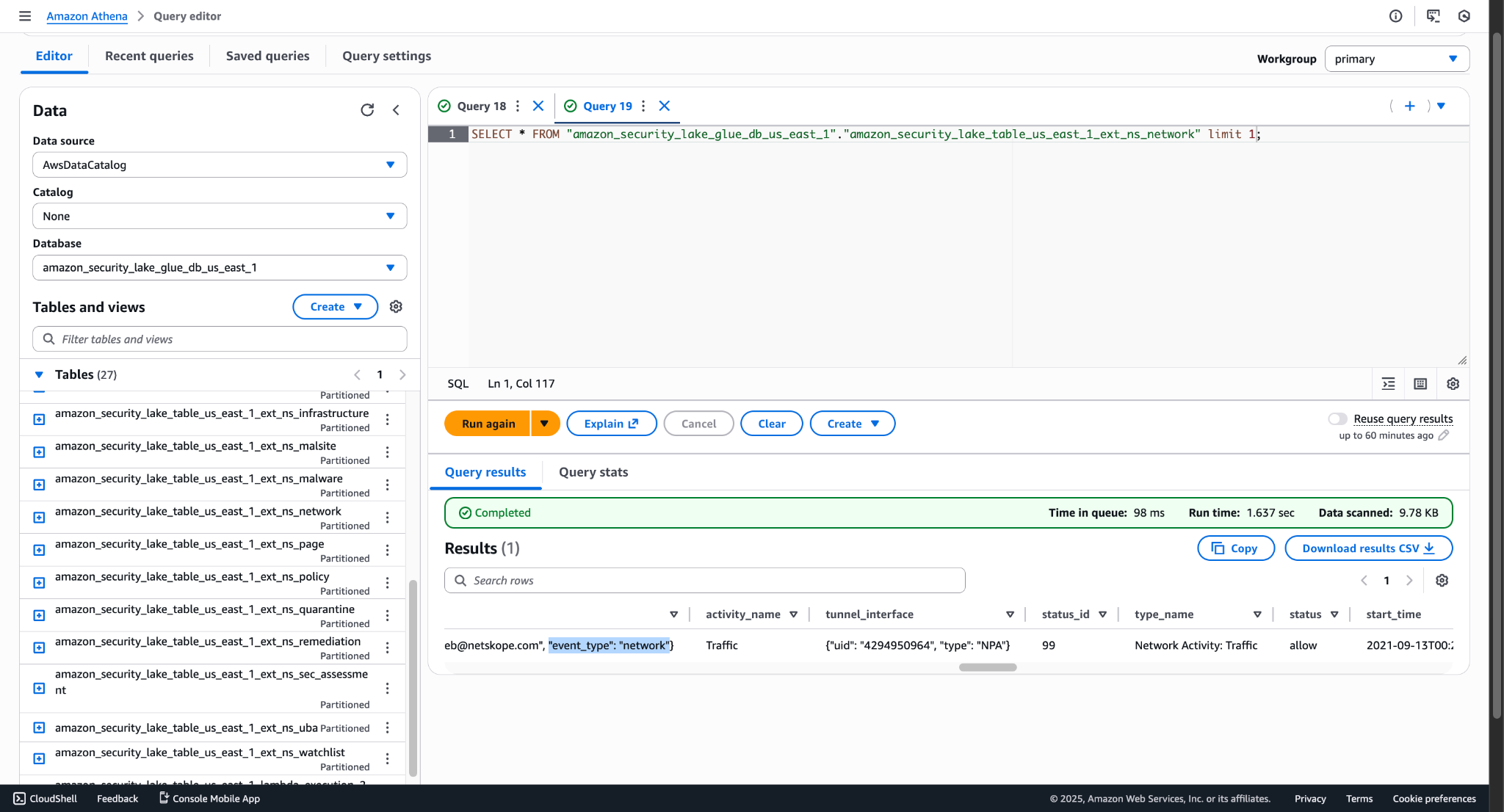This screenshot has width=1504, height=812.
Task: Click the Clear button
Action: click(x=772, y=424)
